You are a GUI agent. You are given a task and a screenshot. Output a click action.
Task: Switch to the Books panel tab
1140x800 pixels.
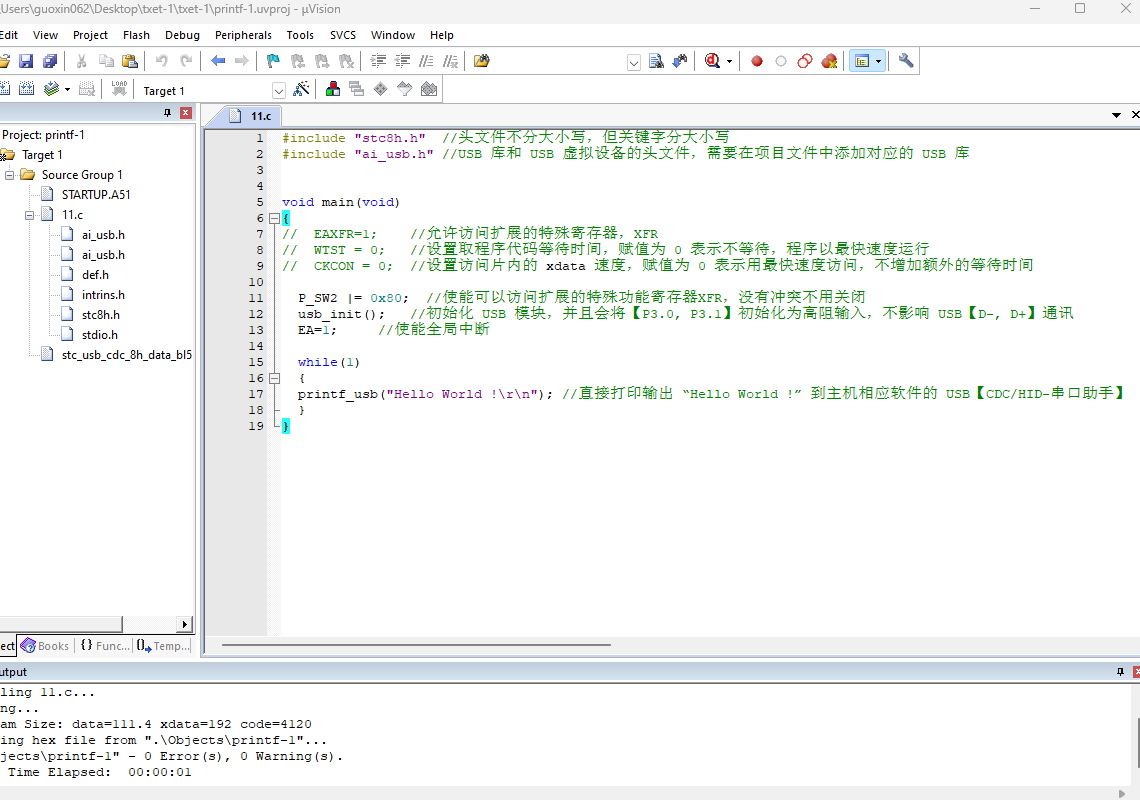point(45,646)
